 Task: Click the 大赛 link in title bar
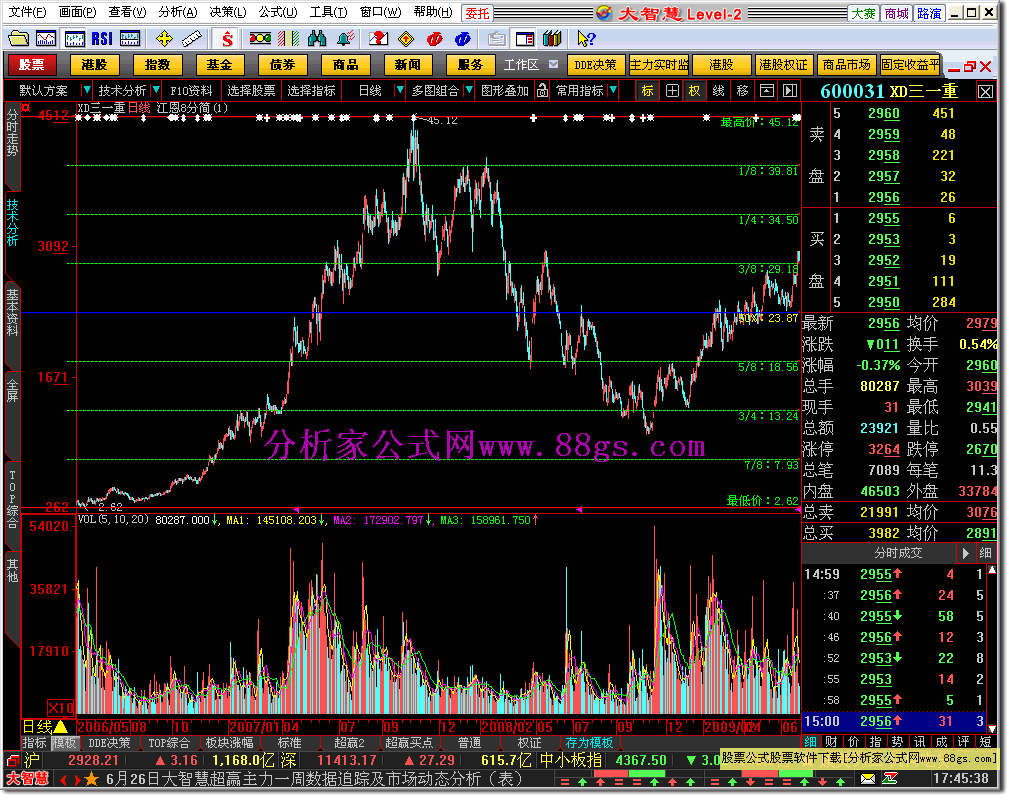coord(863,13)
